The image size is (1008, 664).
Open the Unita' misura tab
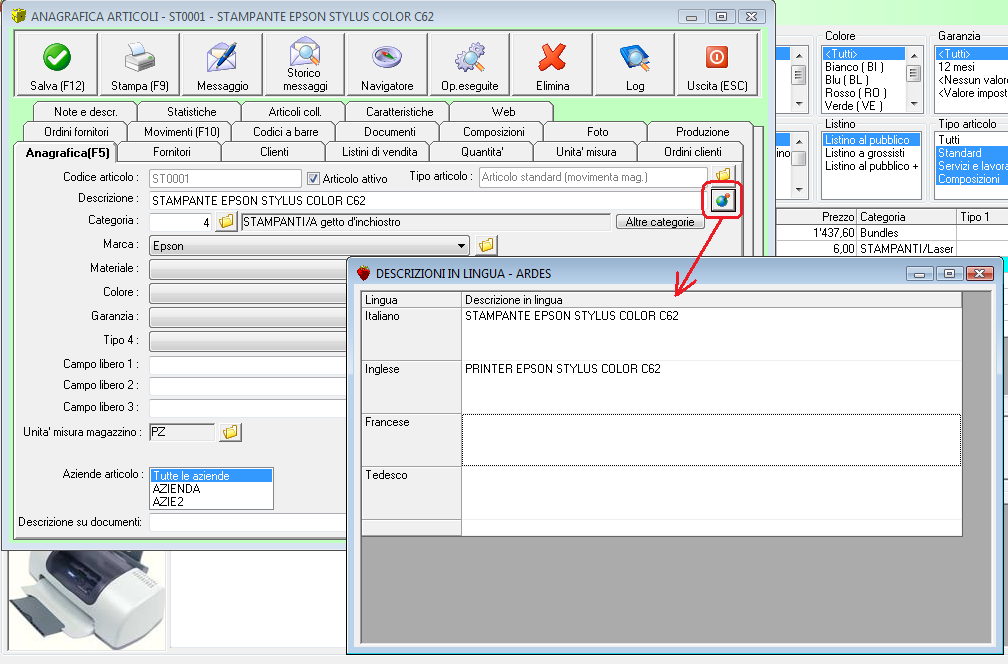pos(586,152)
